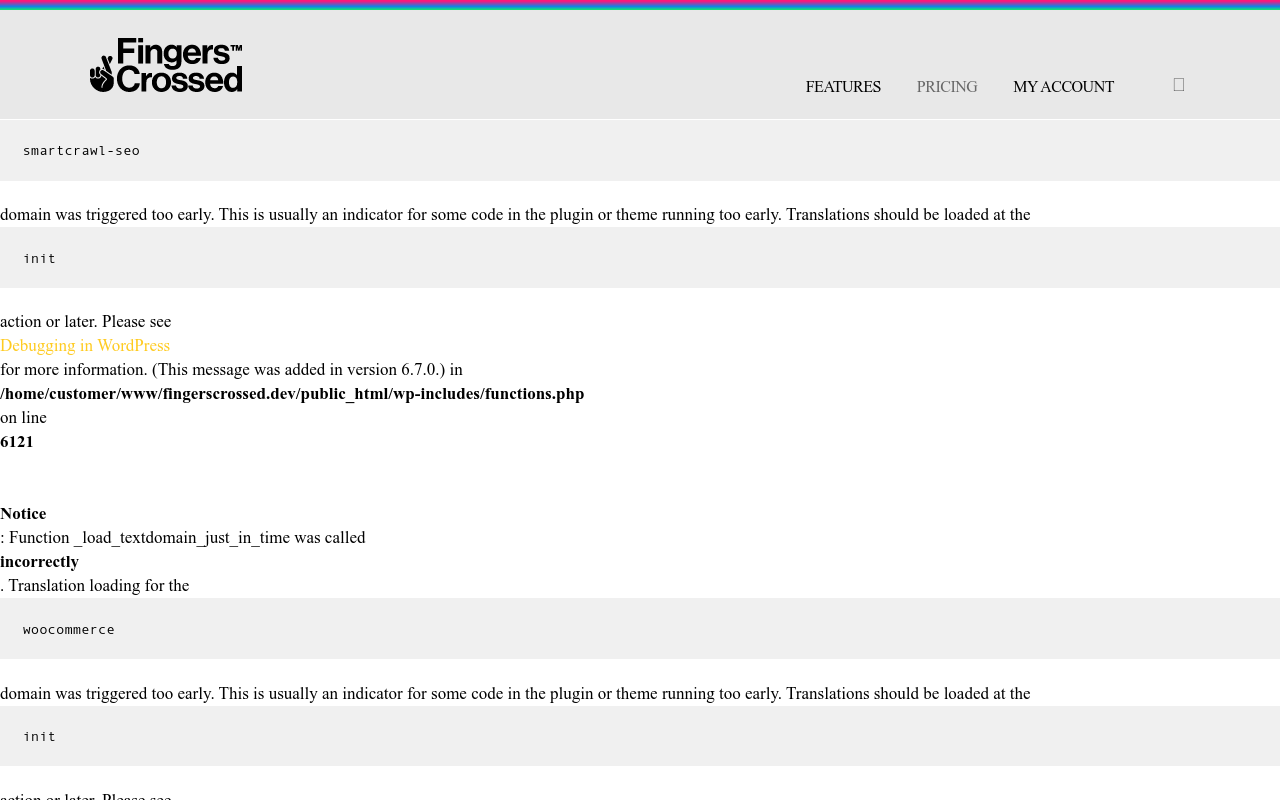
Task: Select the smartcrawl-seo code text
Action: tap(81, 151)
